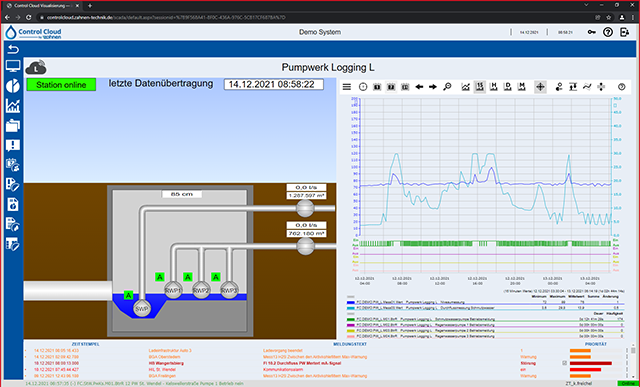Click the data points icon in chart toolbar
This screenshot has height=387, width=640.
tap(559, 87)
